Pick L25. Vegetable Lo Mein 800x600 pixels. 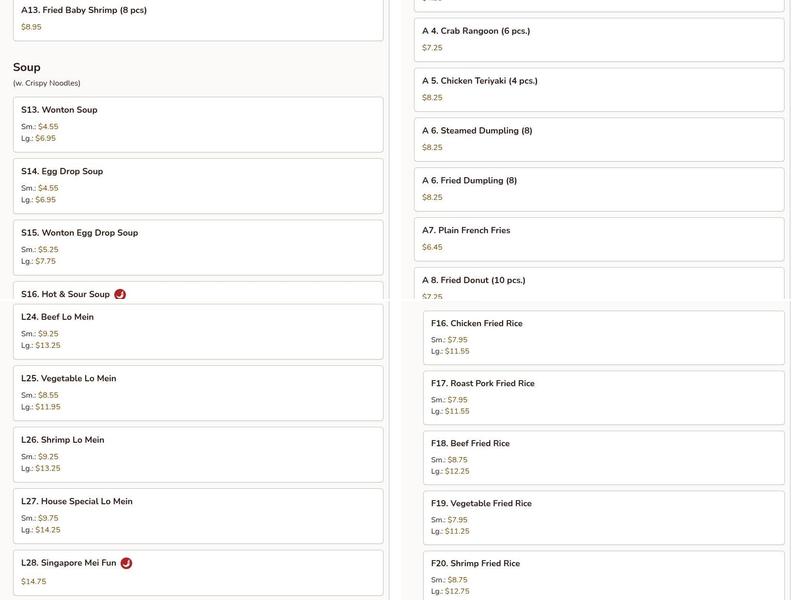click(198, 392)
